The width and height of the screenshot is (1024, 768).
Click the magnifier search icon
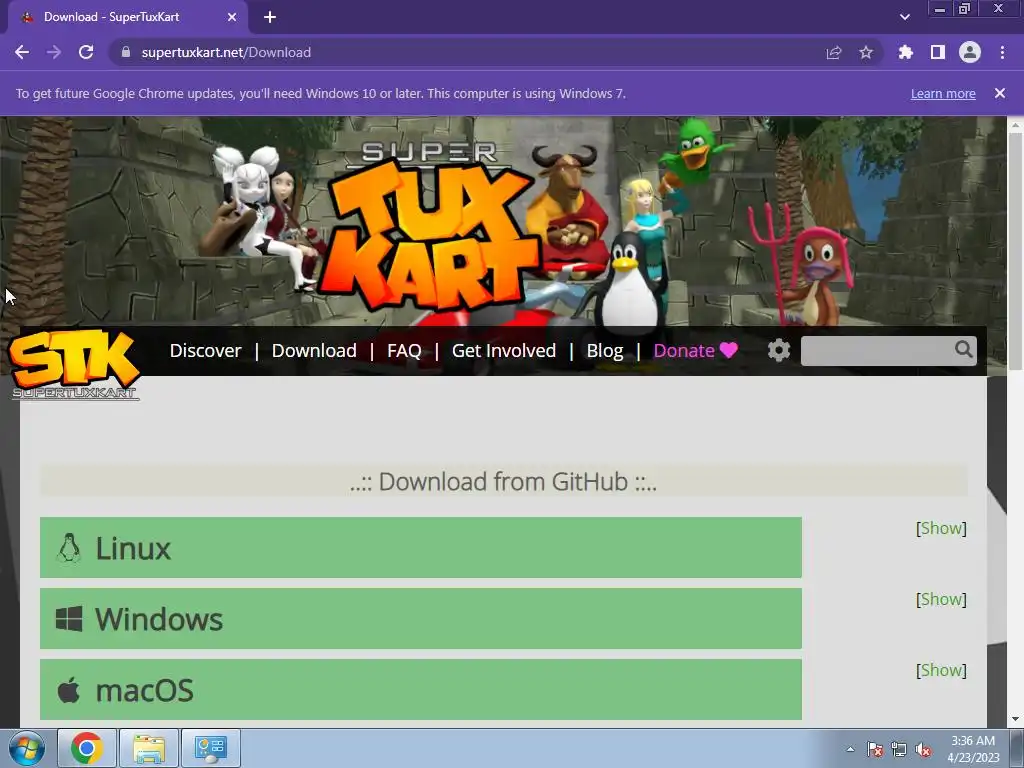tap(964, 349)
